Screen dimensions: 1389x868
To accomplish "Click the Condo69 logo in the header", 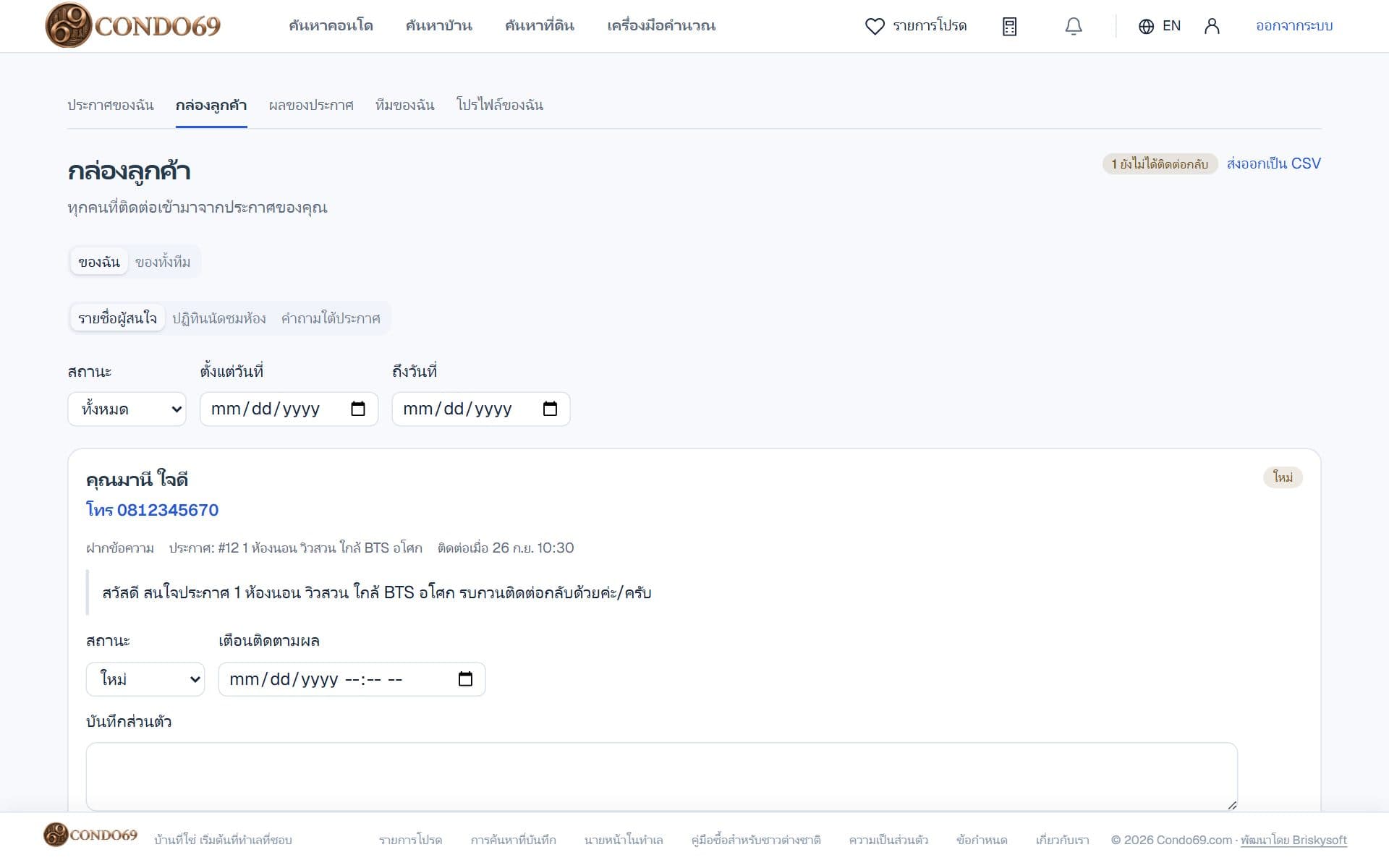I will pos(133,25).
